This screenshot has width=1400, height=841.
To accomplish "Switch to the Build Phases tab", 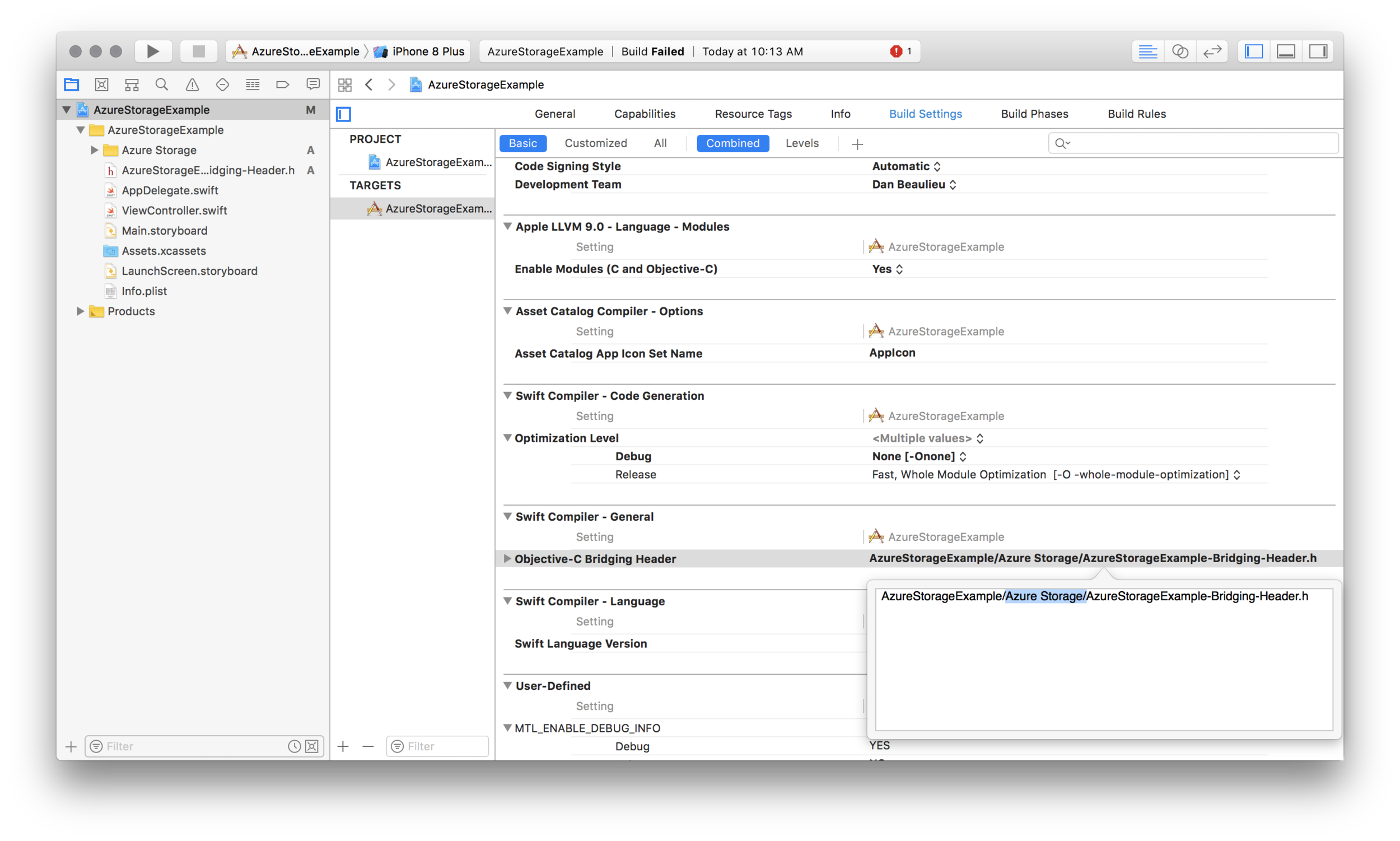I will click(1034, 113).
